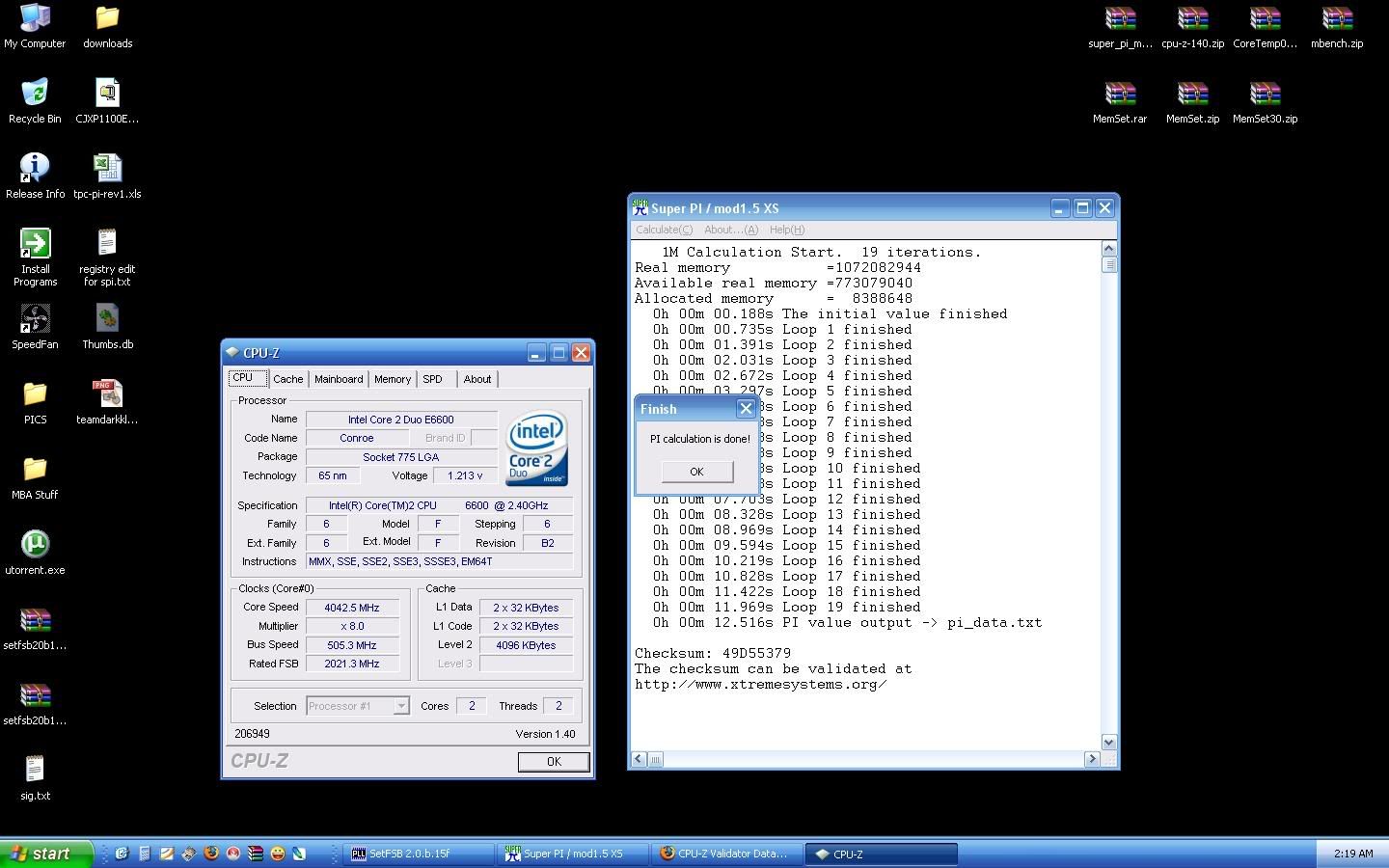Select the cpu-z-140.zip archive icon
Screen dimensions: 1389x868
(x=1192, y=26)
